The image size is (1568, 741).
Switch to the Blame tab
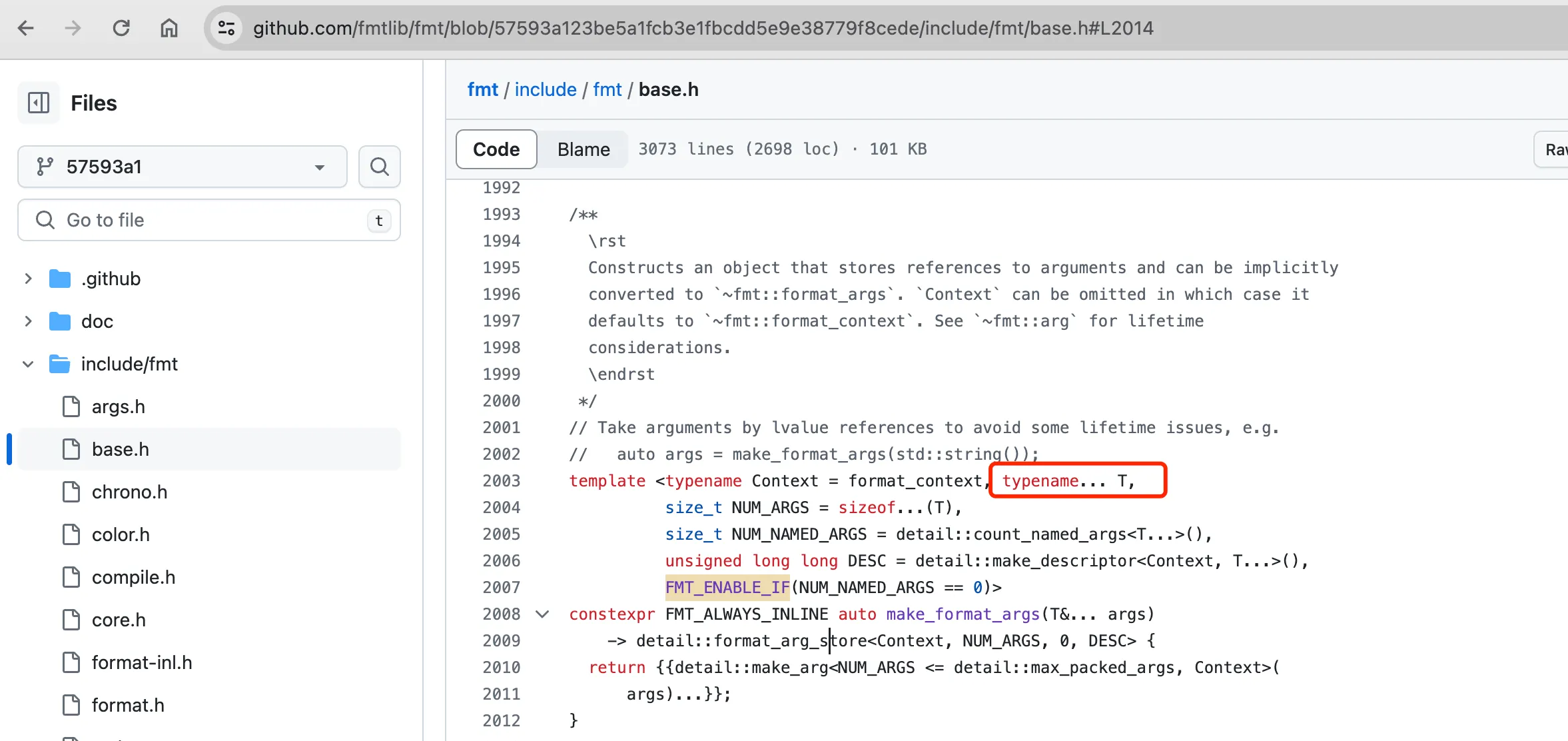click(583, 149)
